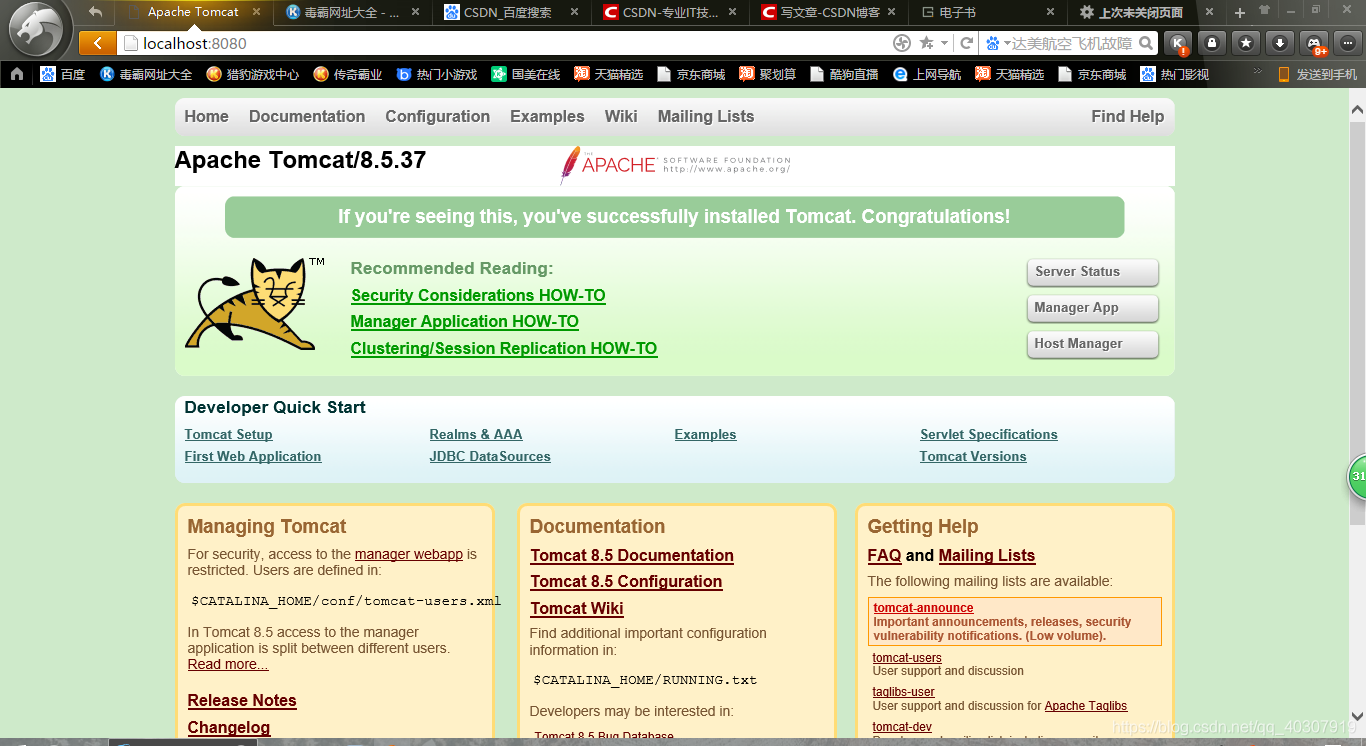The image size is (1366, 746).
Task: Click the lock icon in toolbar
Action: point(1212,43)
